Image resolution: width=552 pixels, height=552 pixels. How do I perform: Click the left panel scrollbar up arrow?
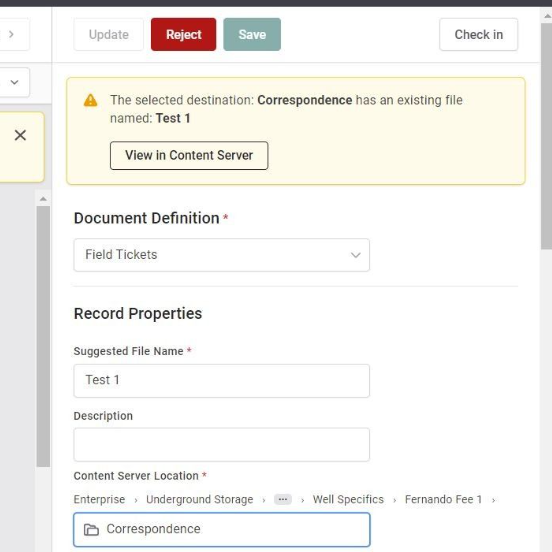[x=43, y=199]
